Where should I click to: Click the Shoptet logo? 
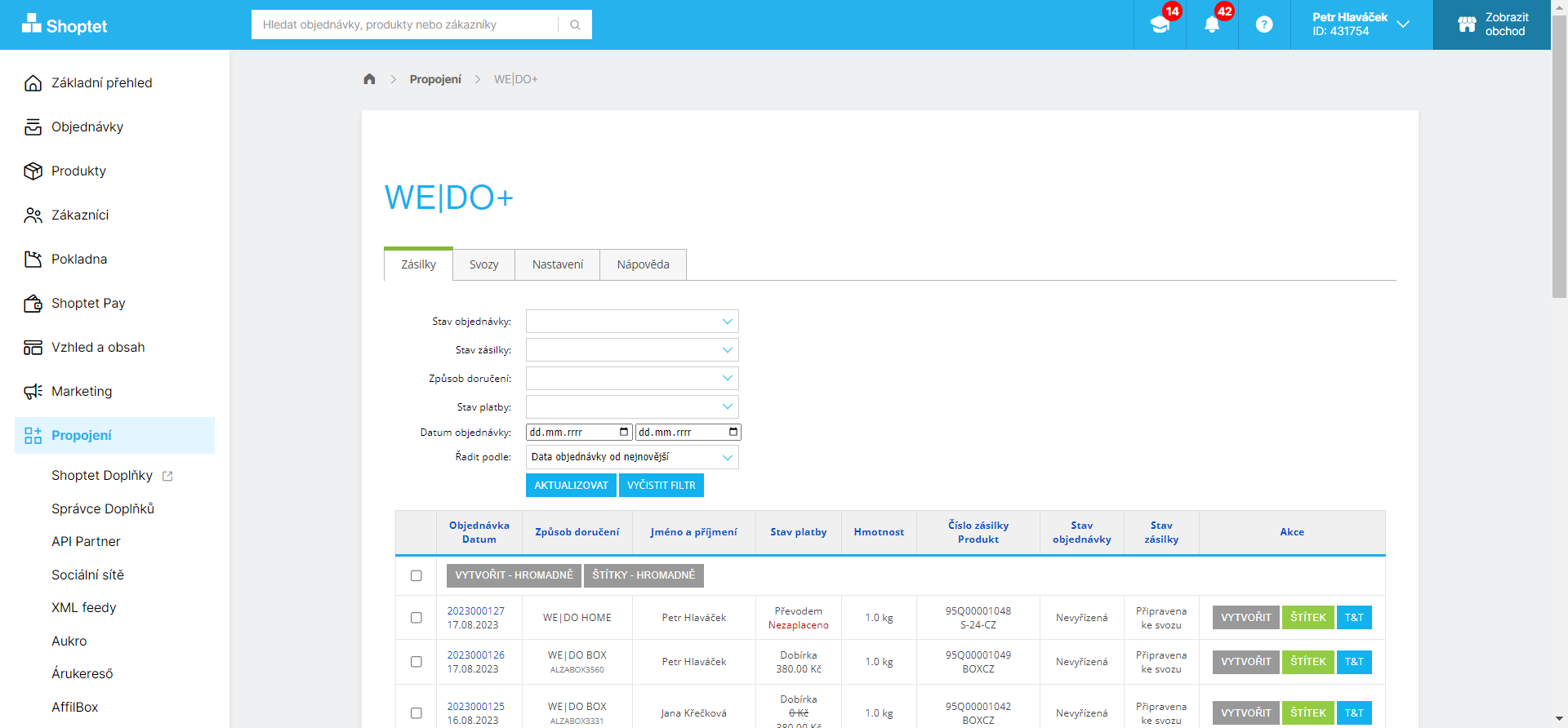(x=65, y=24)
